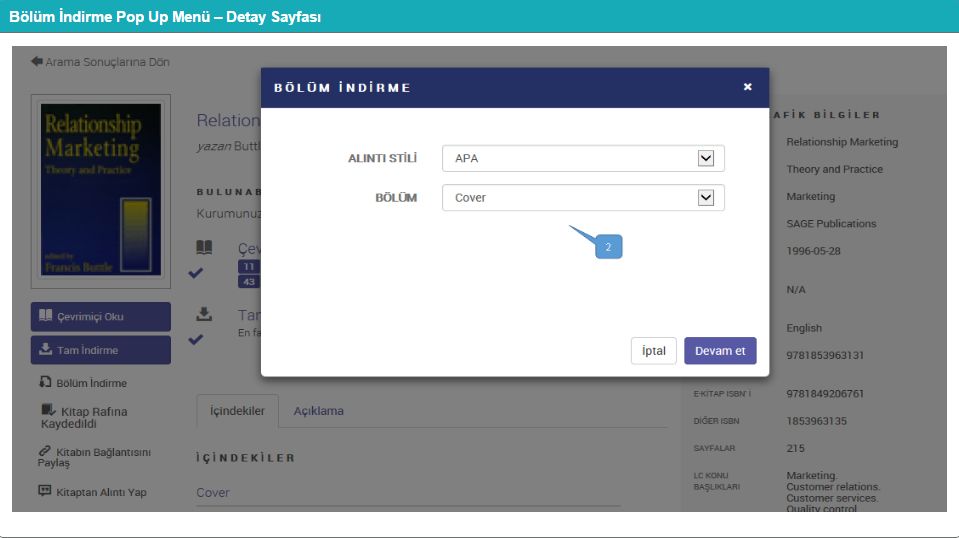Click the İptal button
959x538 pixels.
(x=653, y=351)
